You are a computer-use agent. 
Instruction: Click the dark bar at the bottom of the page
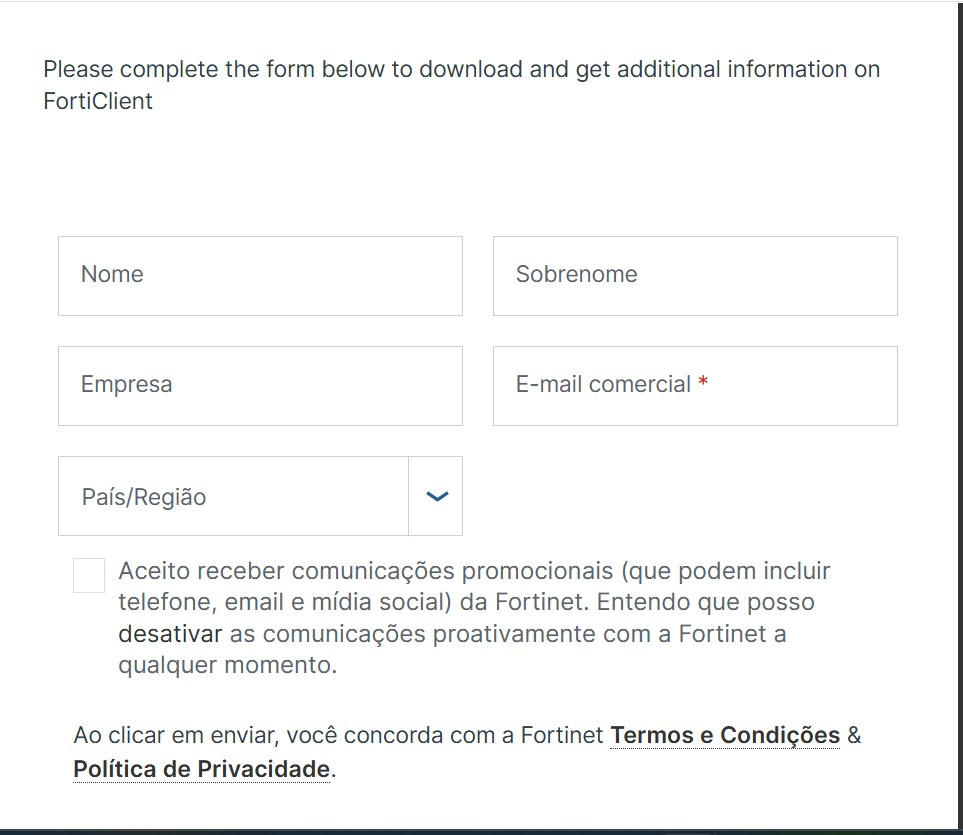click(482, 832)
